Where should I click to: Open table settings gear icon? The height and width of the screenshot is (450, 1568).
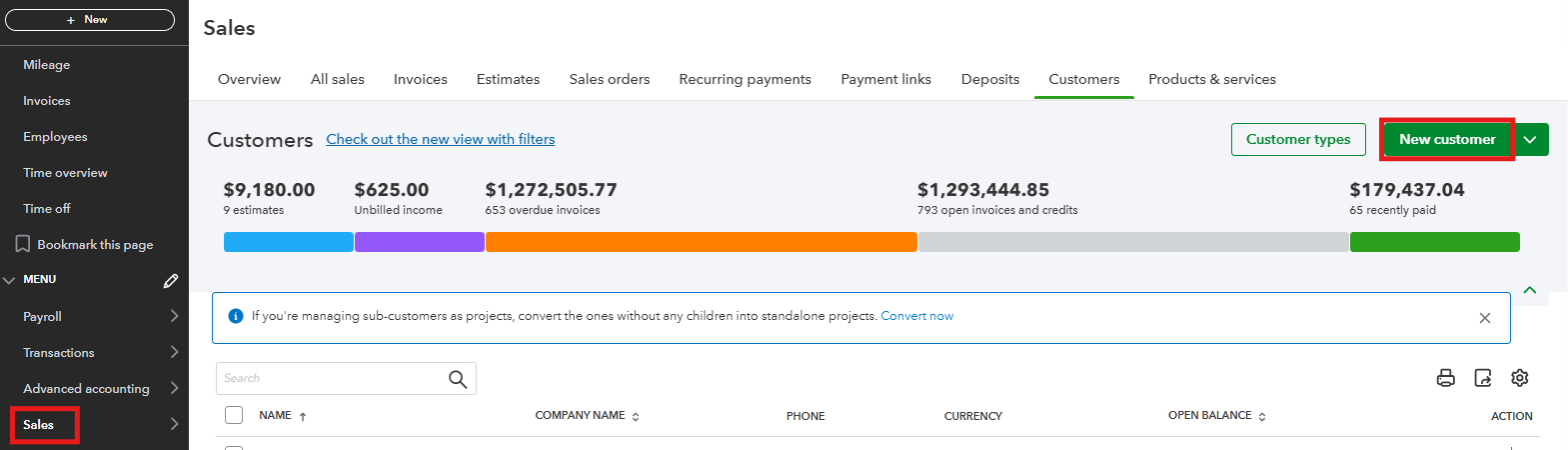click(1520, 378)
